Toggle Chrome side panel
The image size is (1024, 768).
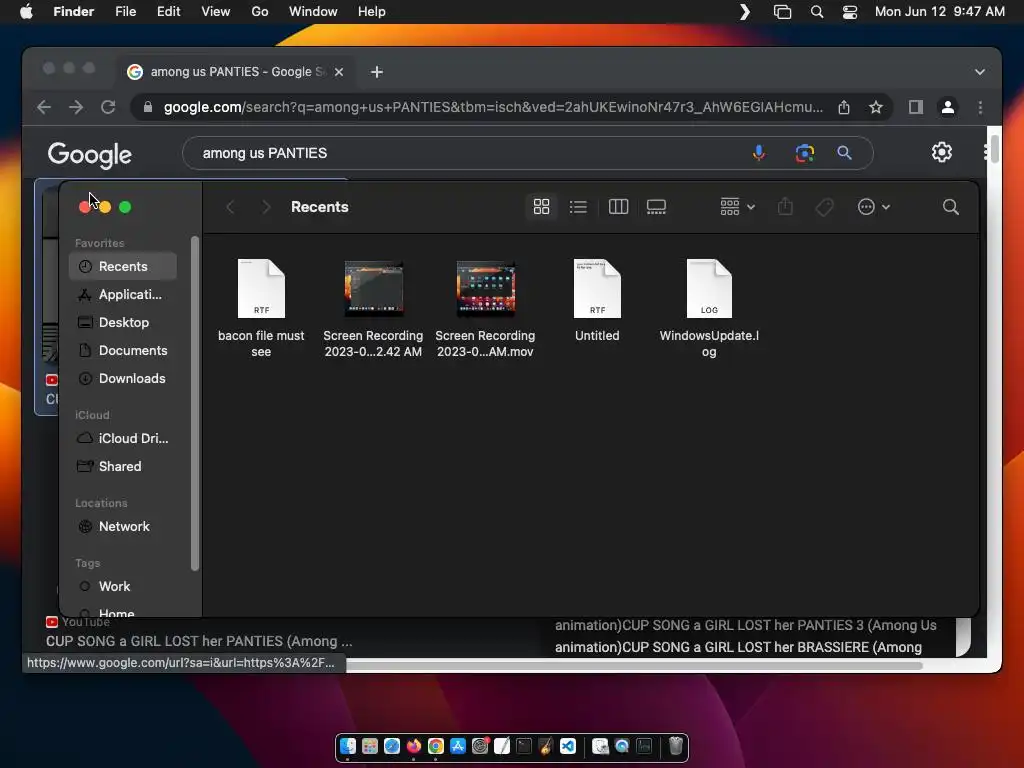916,107
